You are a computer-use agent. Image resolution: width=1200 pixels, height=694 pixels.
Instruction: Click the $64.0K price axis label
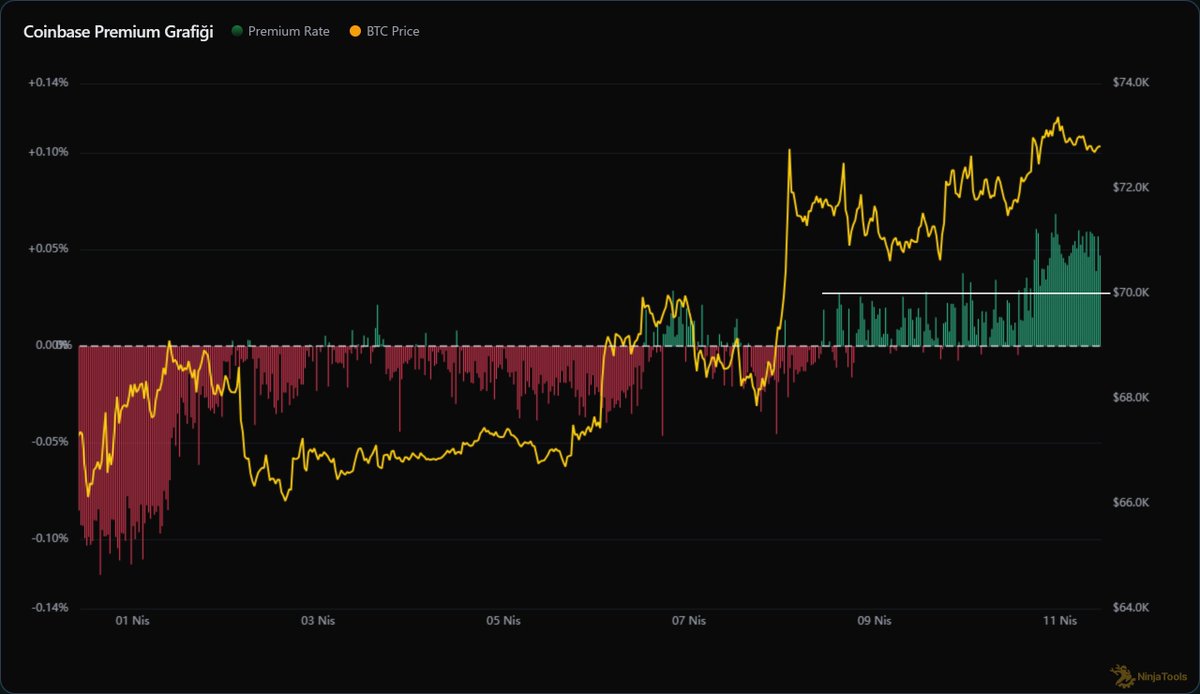click(1133, 608)
